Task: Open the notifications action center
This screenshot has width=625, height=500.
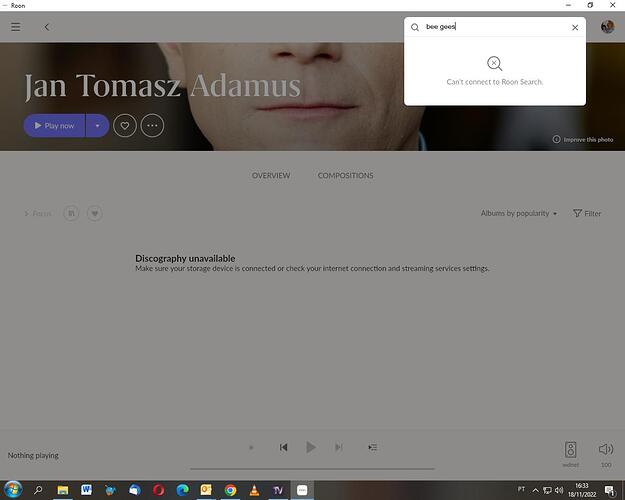Action: pyautogui.click(x=609, y=490)
